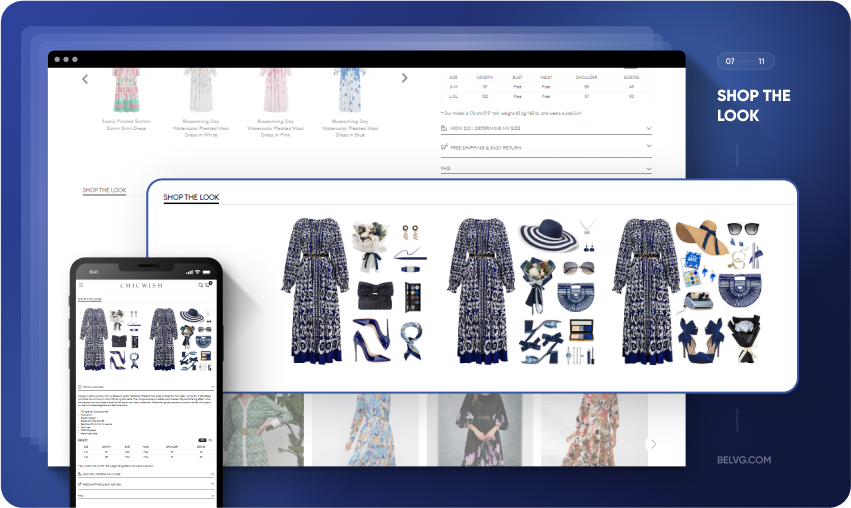
Task: Open Shop The Look tab on background page
Action: point(104,190)
